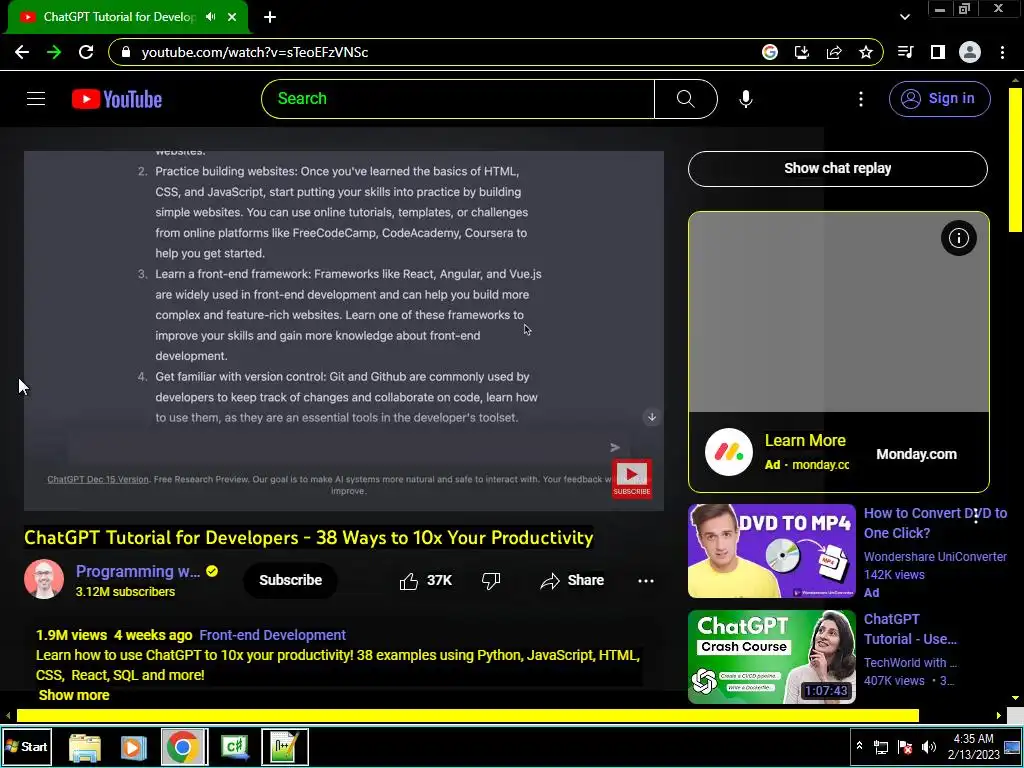Click Wondershare UniConverter channel name
This screenshot has height=768, width=1024.
pos(935,557)
